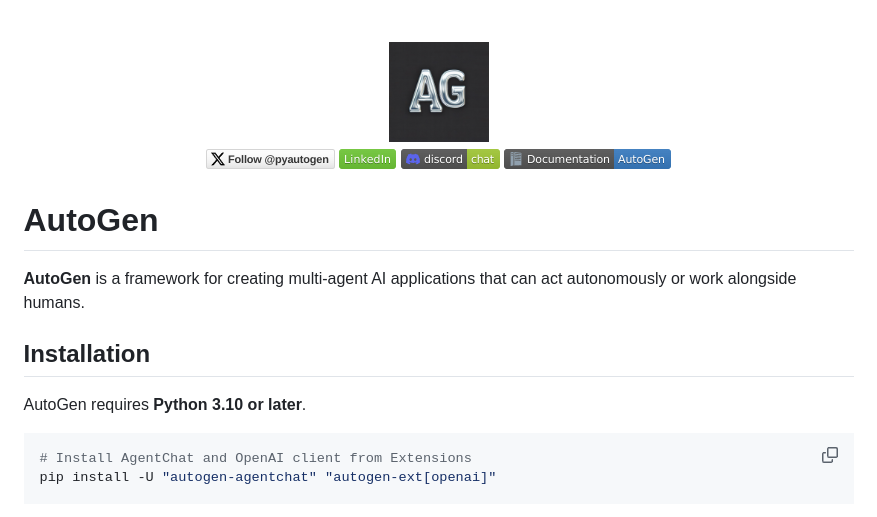Click the blue AutoGen badge segment
Viewport: 877px width, 517px height.
[x=641, y=159]
